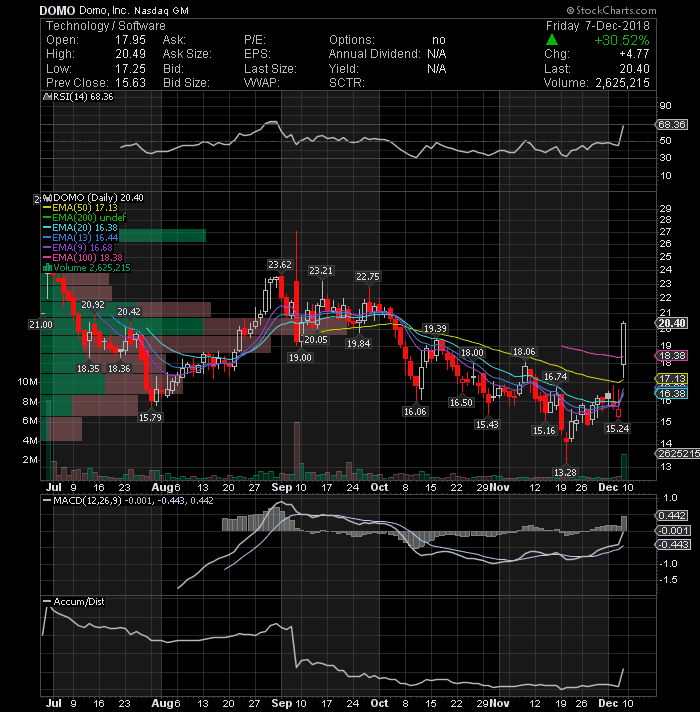
Task: Click the 18.06 November high annotation
Action: [524, 352]
